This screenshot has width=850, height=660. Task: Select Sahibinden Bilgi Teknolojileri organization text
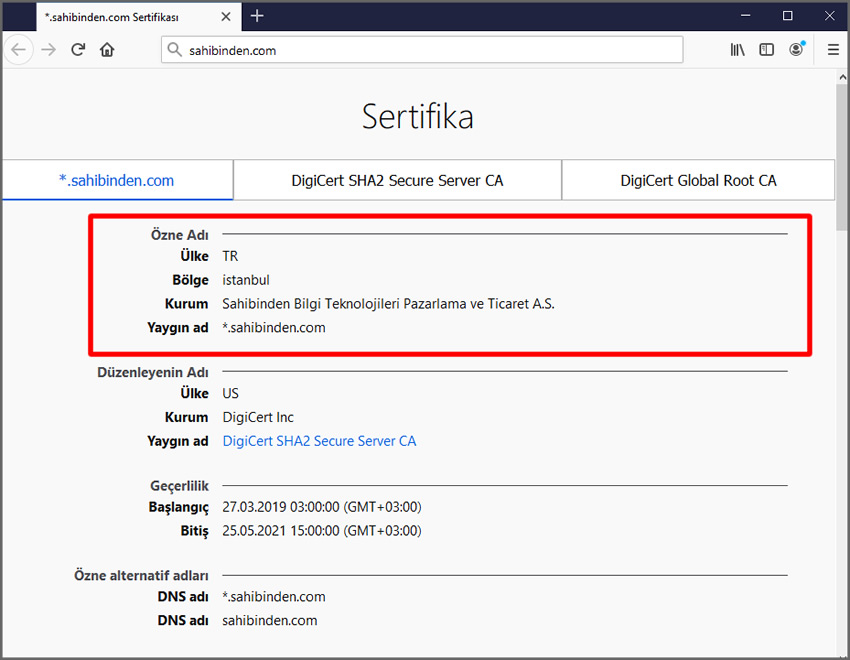388,303
